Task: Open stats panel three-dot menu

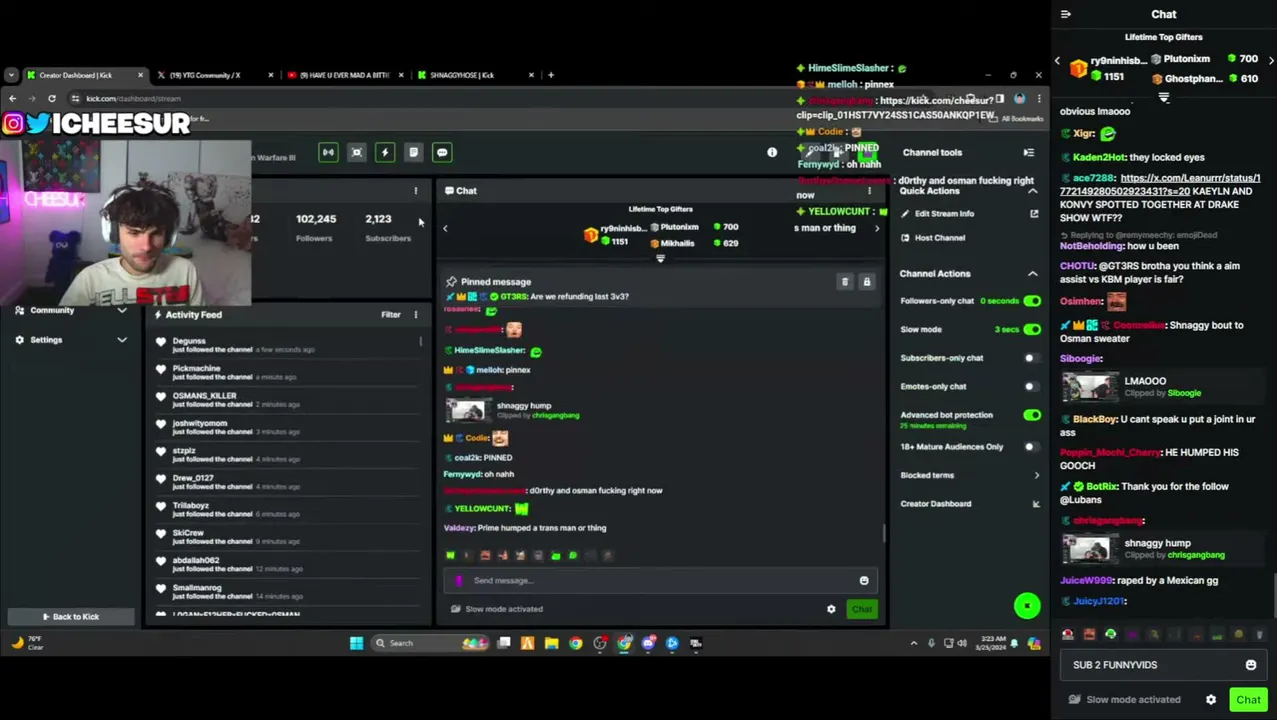Action: (x=416, y=190)
